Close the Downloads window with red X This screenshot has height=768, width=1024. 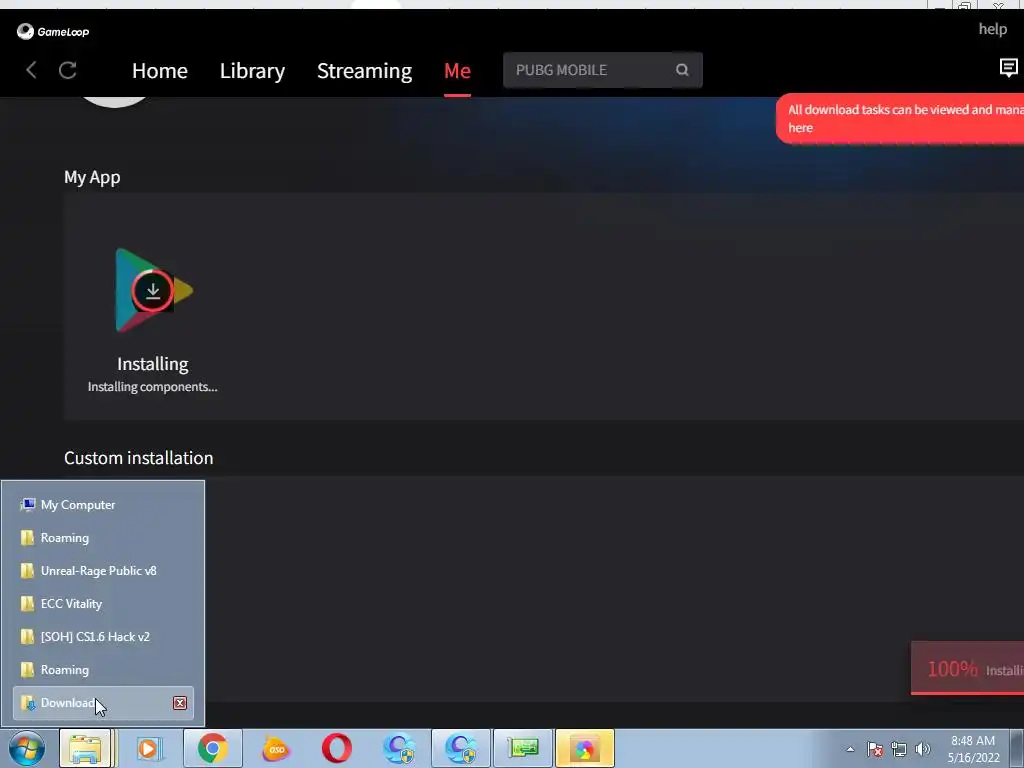coord(180,703)
